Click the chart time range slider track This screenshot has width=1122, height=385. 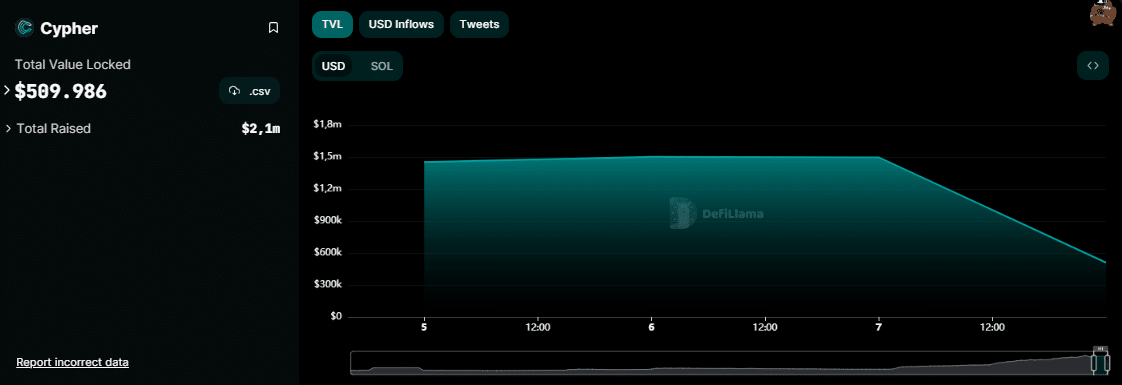(x=721, y=362)
